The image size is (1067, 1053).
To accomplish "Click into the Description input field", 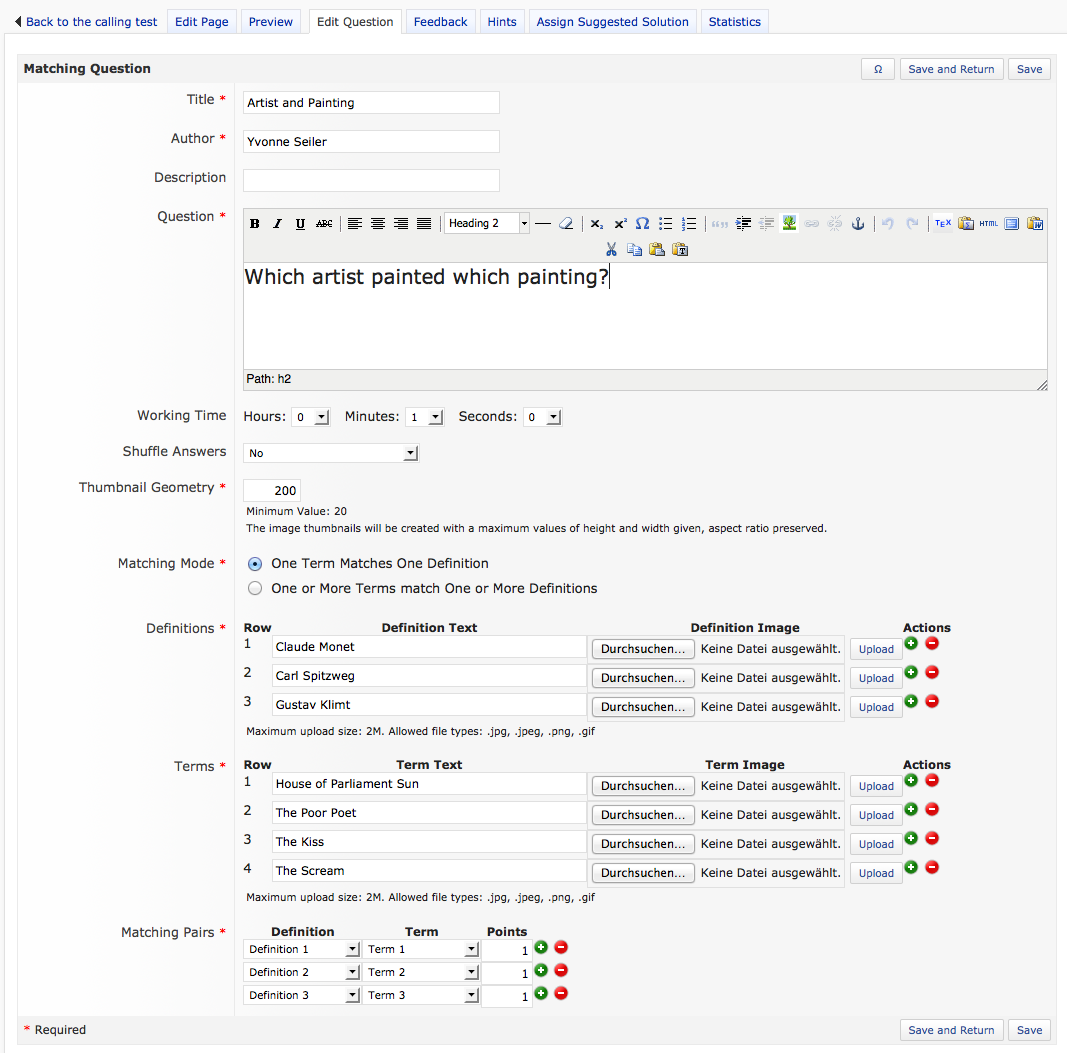I will coord(371,180).
